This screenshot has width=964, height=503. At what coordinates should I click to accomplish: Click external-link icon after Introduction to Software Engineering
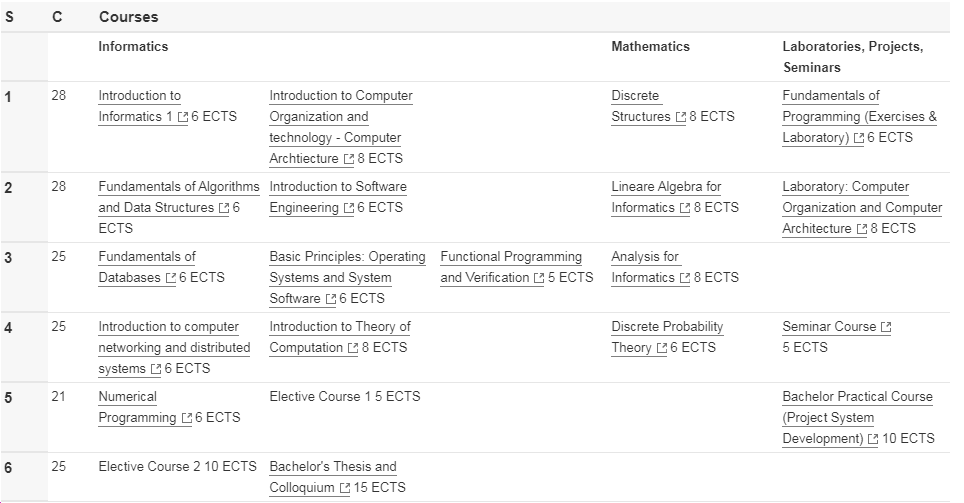[x=349, y=208]
